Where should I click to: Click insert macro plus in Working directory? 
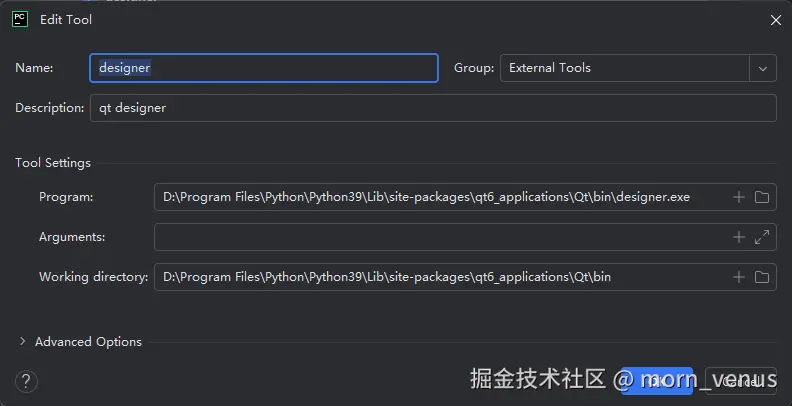[x=739, y=277]
